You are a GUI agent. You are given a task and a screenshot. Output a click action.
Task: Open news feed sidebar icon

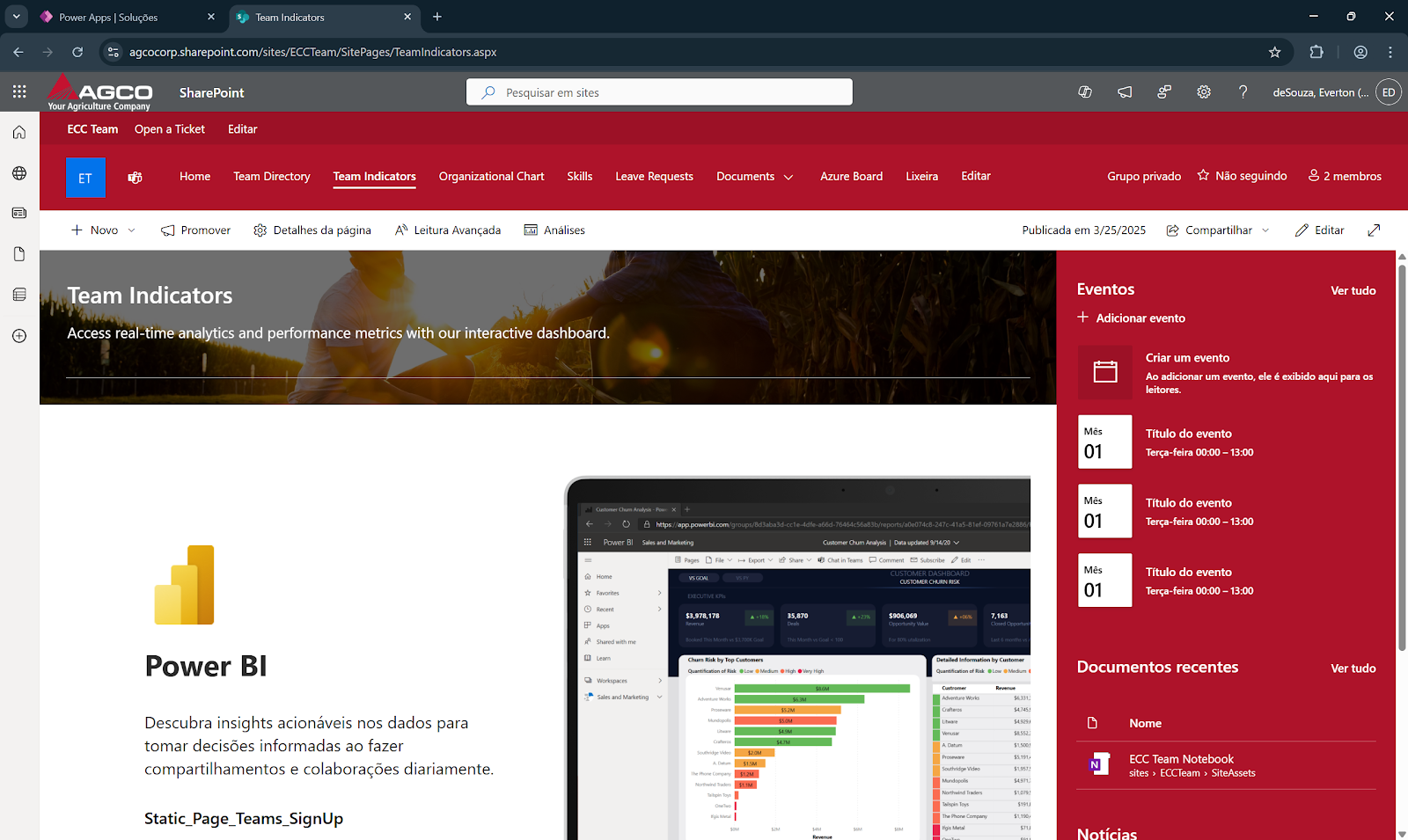tap(19, 213)
